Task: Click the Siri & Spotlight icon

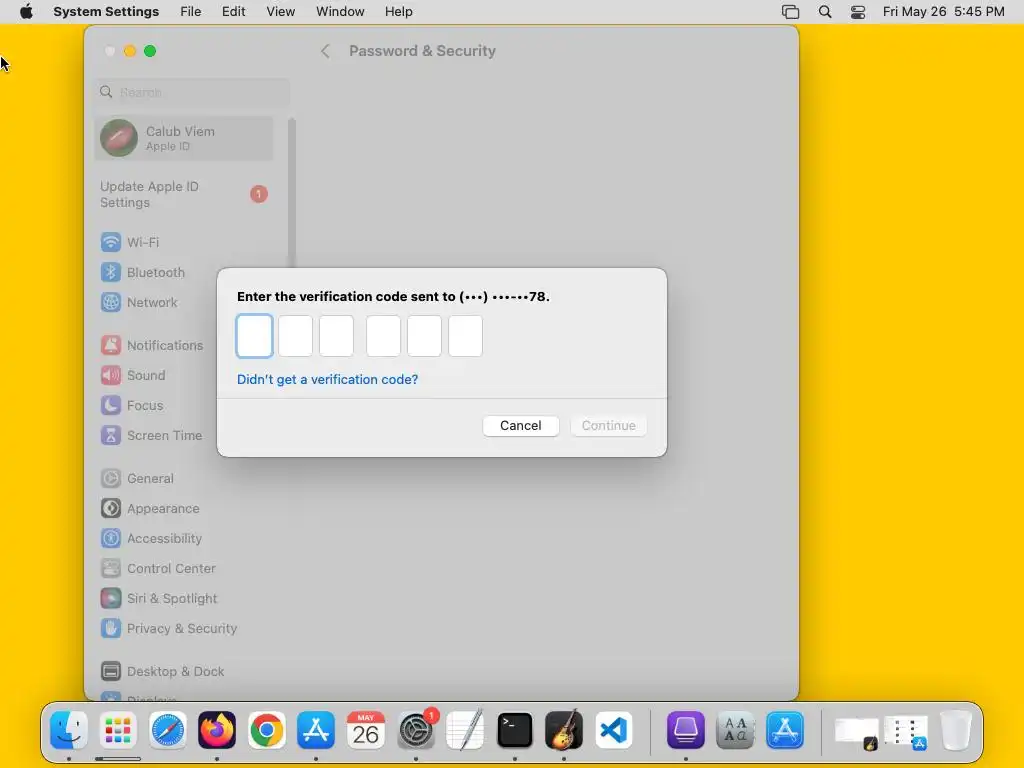Action: [110, 599]
